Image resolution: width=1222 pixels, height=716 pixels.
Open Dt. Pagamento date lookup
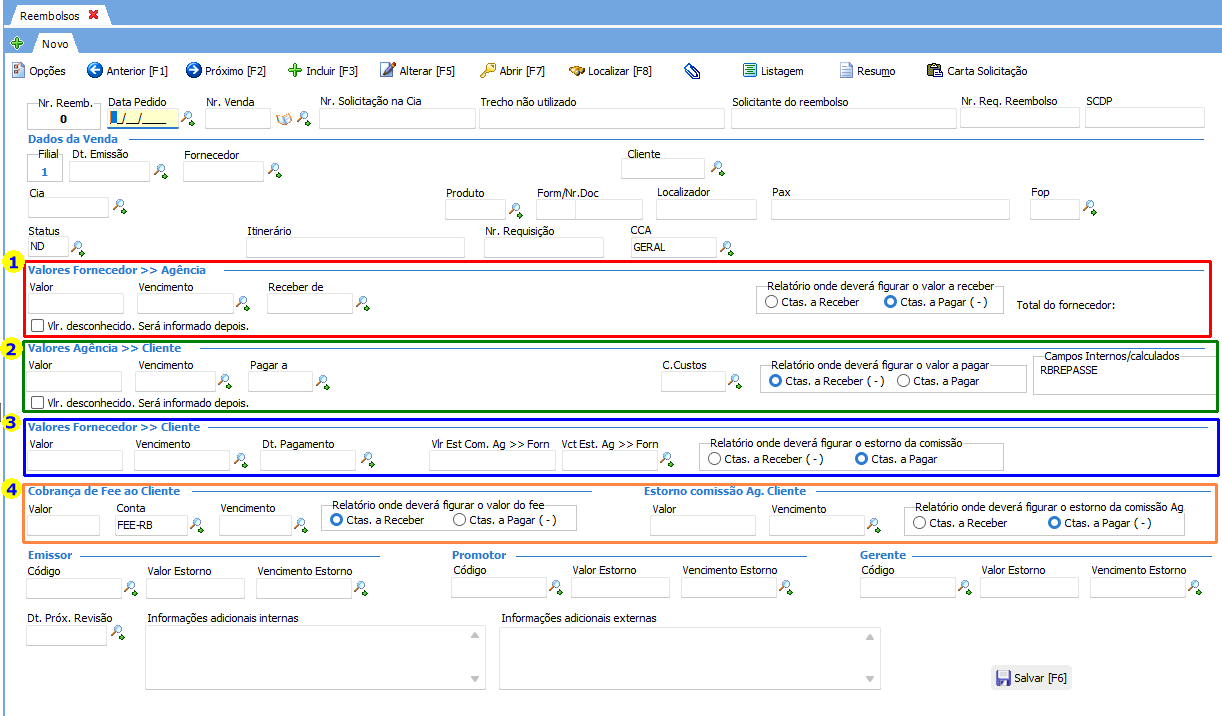coord(368,460)
